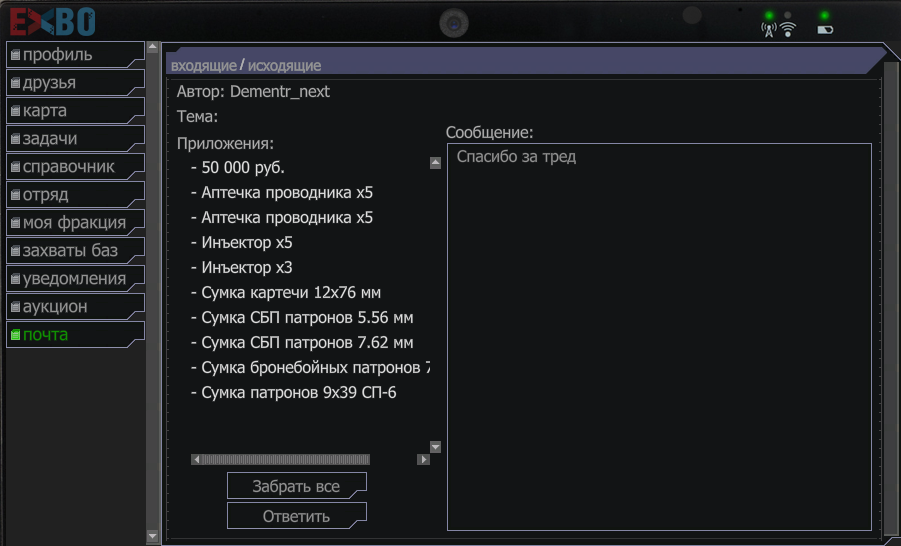Click the EXBO logo
901x546 pixels.
point(53,20)
